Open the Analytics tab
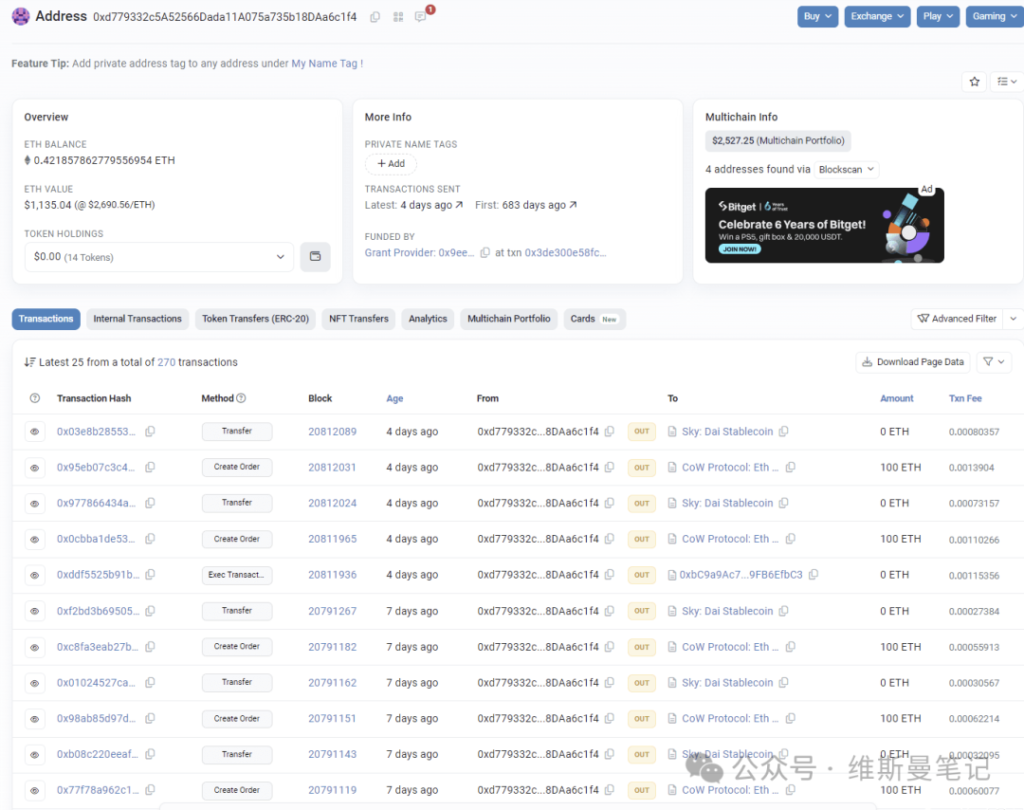This screenshot has height=810, width=1024. coord(428,319)
